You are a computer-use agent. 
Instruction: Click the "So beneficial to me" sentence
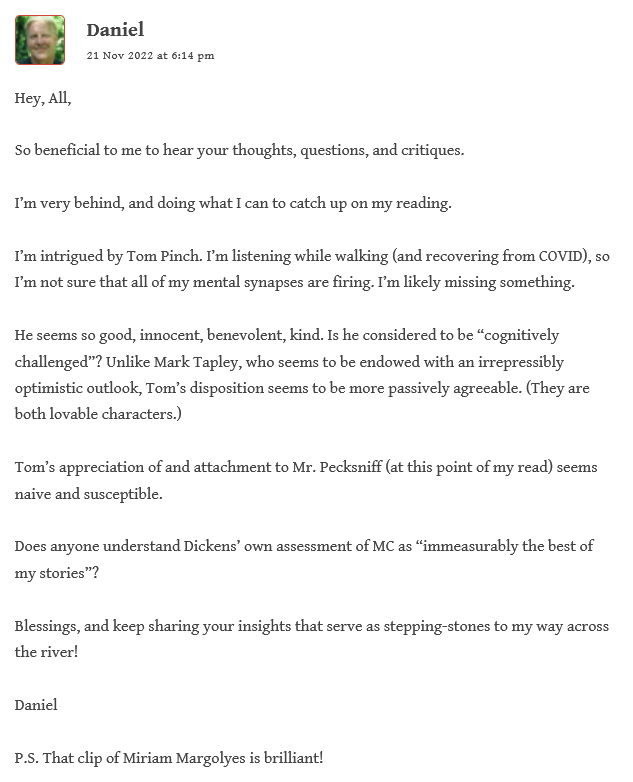click(239, 150)
